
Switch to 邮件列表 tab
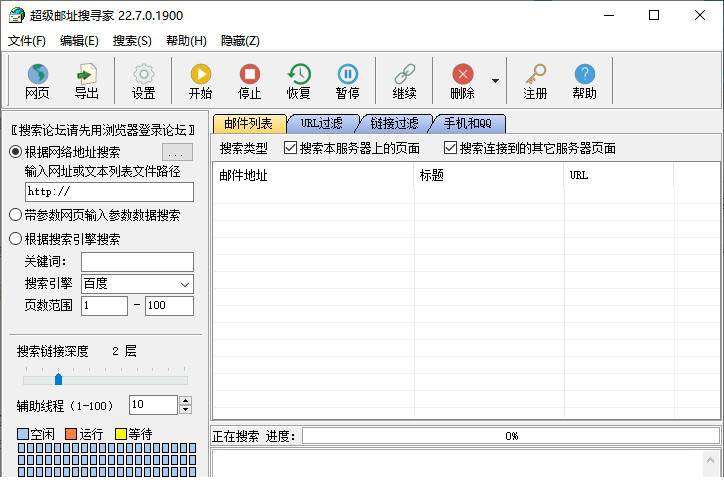(x=249, y=123)
